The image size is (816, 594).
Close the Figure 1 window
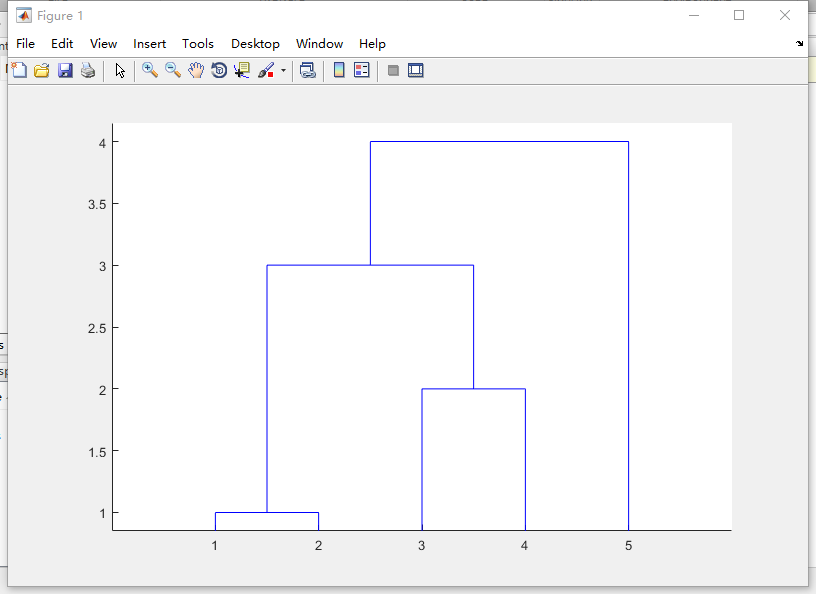[785, 15]
